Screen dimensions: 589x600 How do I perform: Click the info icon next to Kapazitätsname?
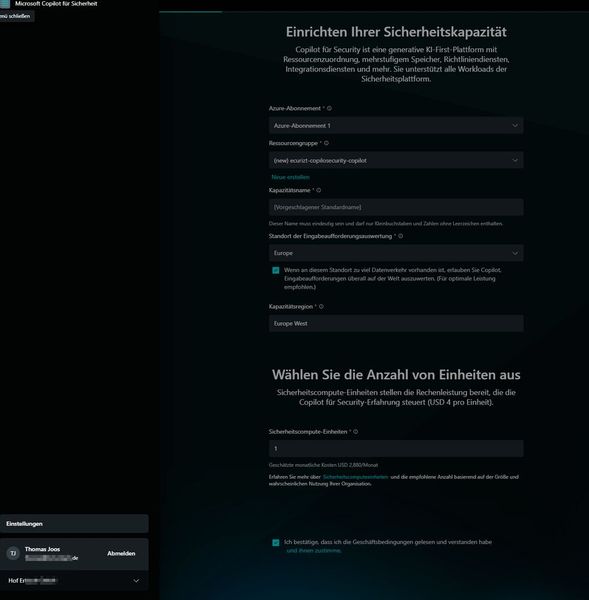tap(318, 190)
